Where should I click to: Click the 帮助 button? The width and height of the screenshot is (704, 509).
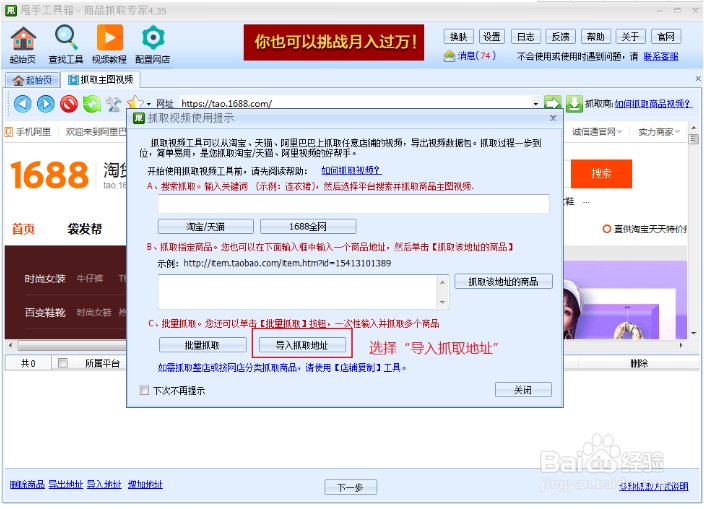pos(596,37)
